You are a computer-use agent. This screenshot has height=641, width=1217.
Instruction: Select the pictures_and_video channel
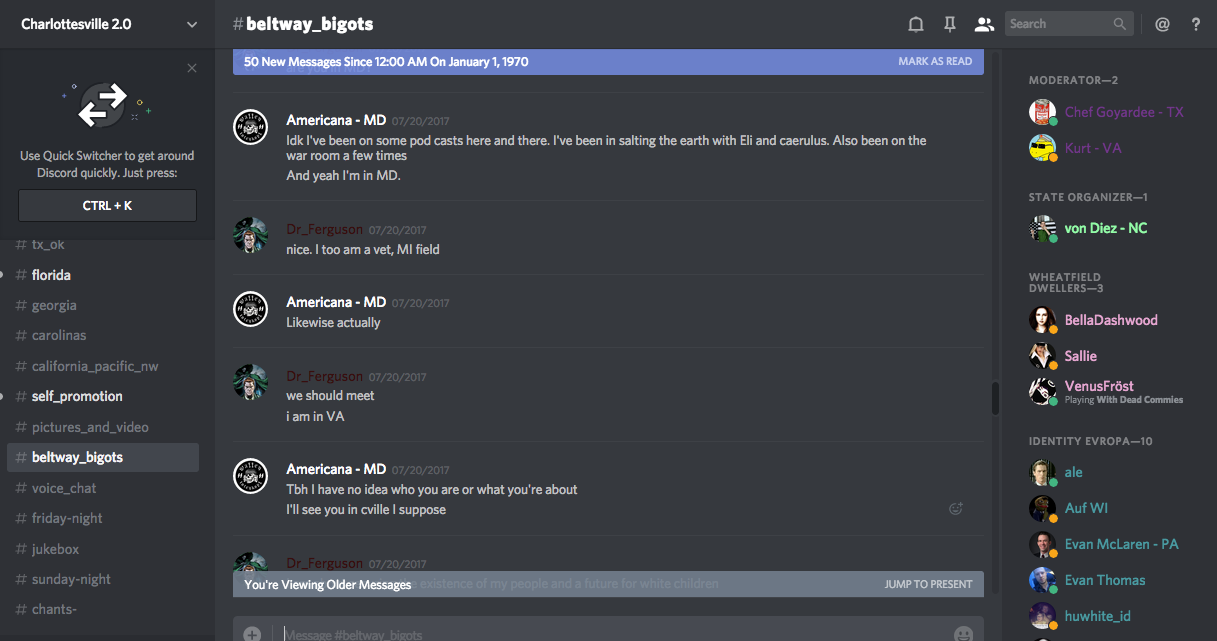tap(90, 427)
